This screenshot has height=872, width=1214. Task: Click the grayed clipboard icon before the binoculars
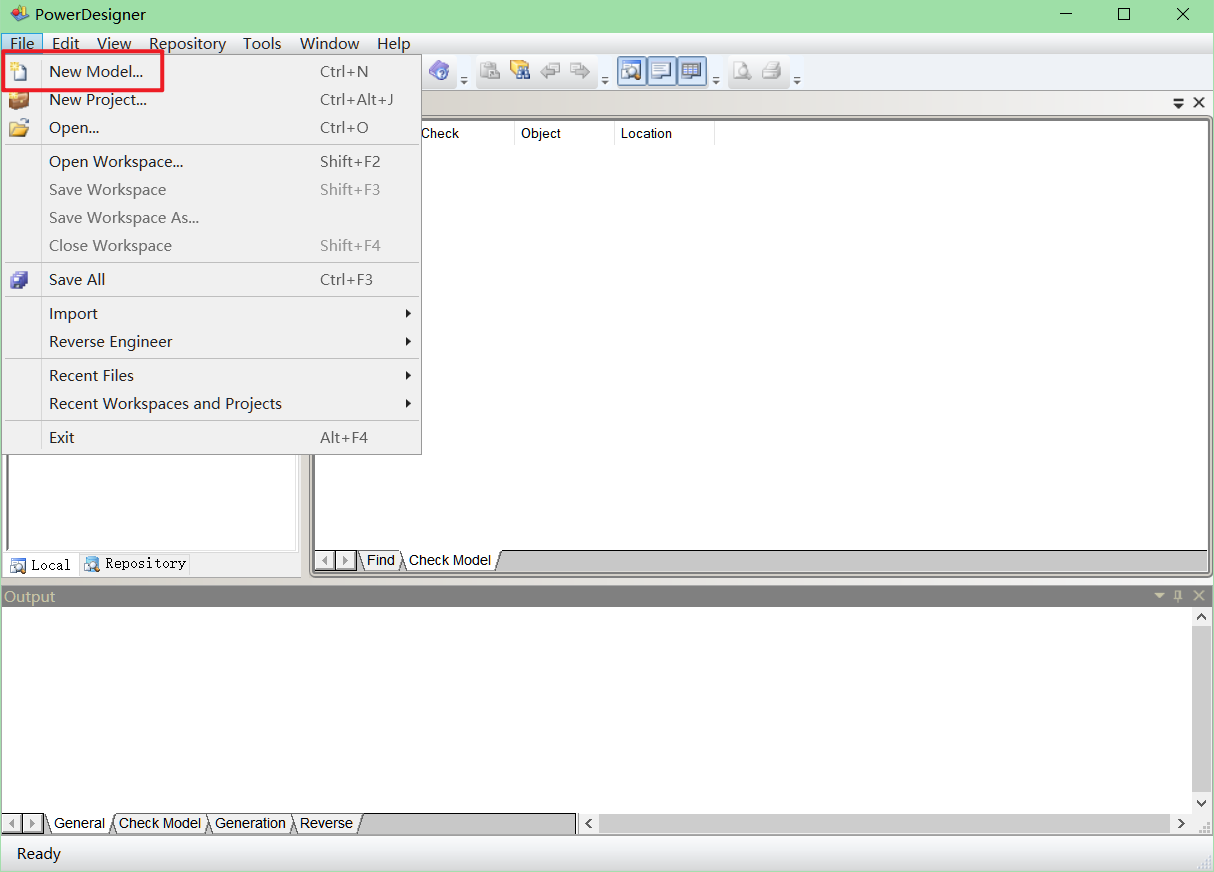pos(489,71)
